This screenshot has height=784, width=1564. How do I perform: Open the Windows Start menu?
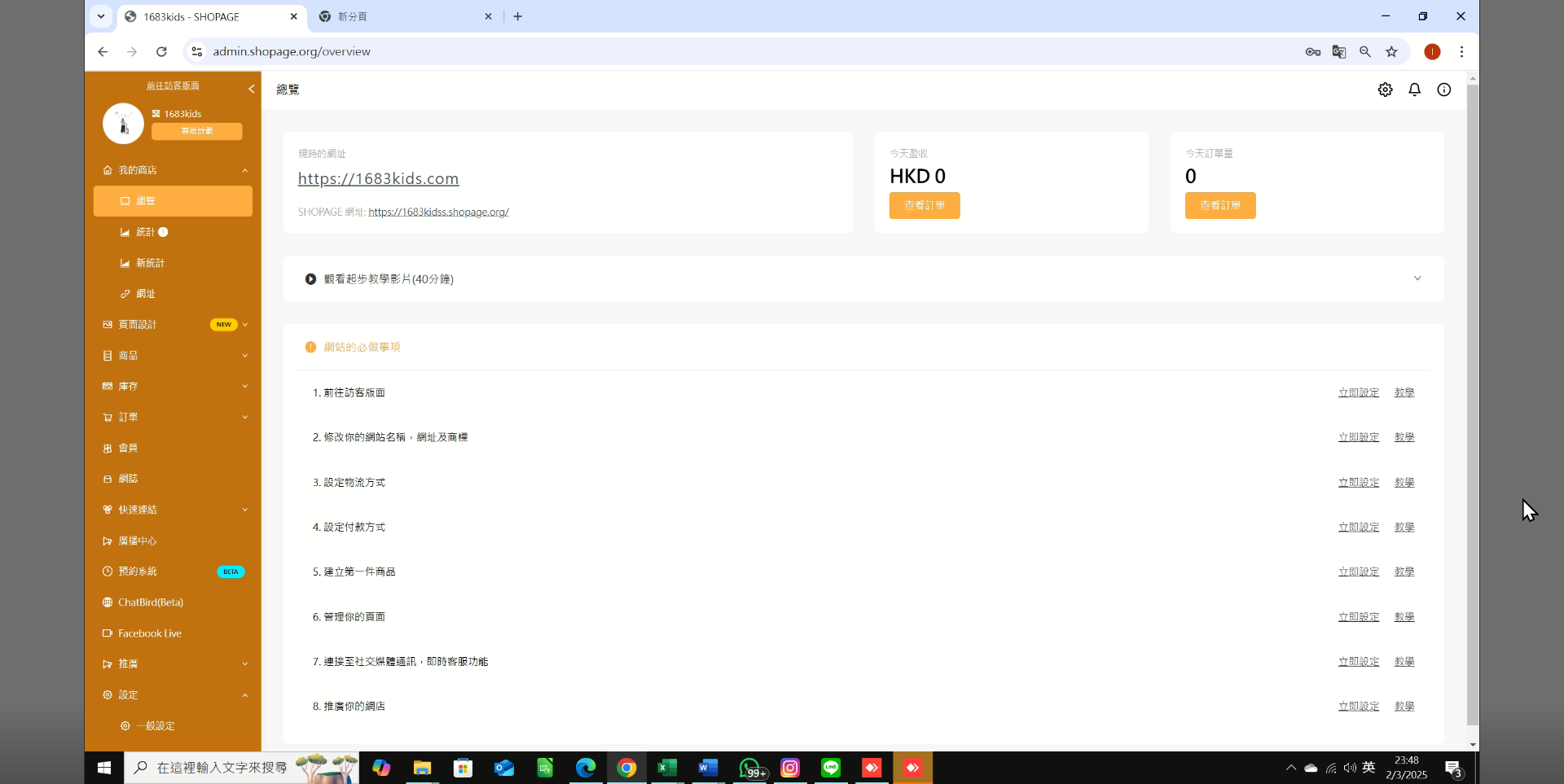pyautogui.click(x=104, y=768)
